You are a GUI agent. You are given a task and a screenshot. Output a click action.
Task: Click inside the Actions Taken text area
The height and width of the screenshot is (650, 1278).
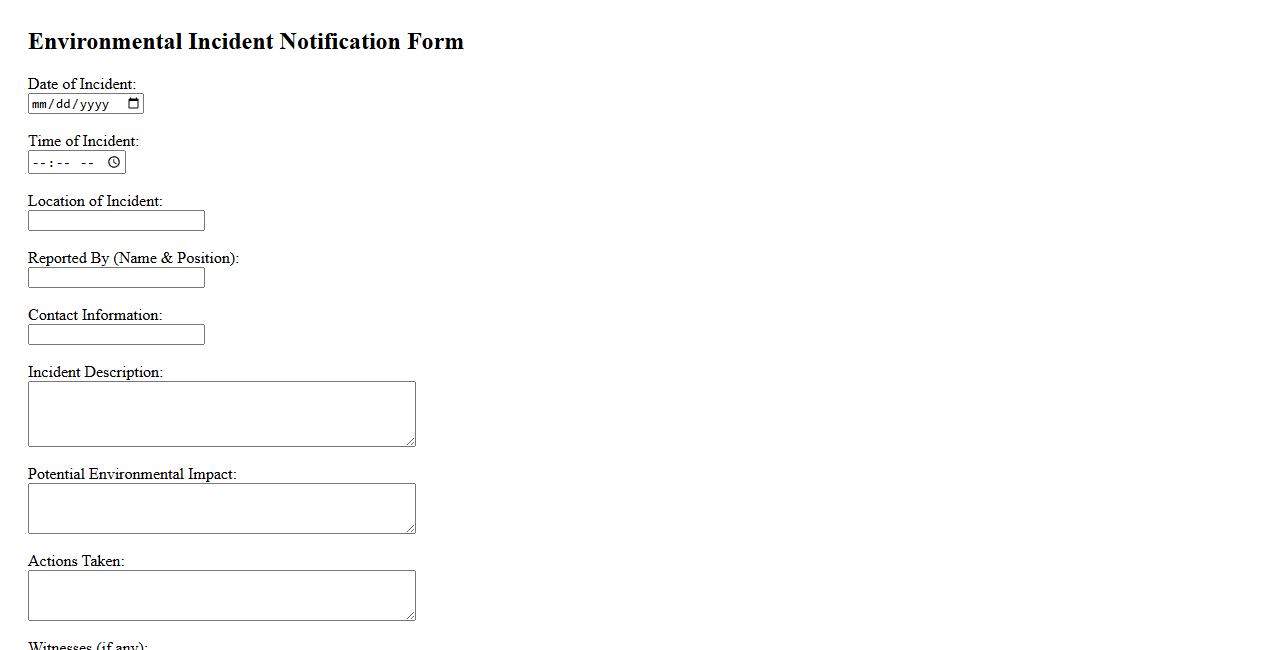(221, 595)
